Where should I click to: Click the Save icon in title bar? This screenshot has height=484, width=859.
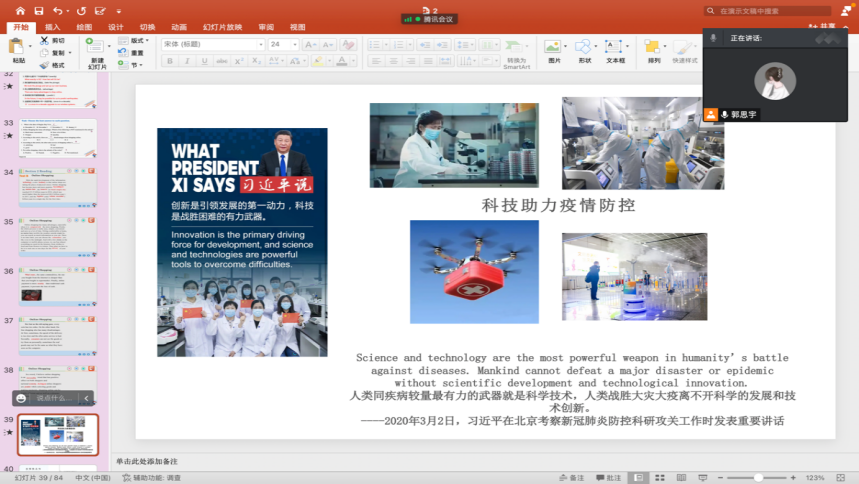tap(38, 10)
